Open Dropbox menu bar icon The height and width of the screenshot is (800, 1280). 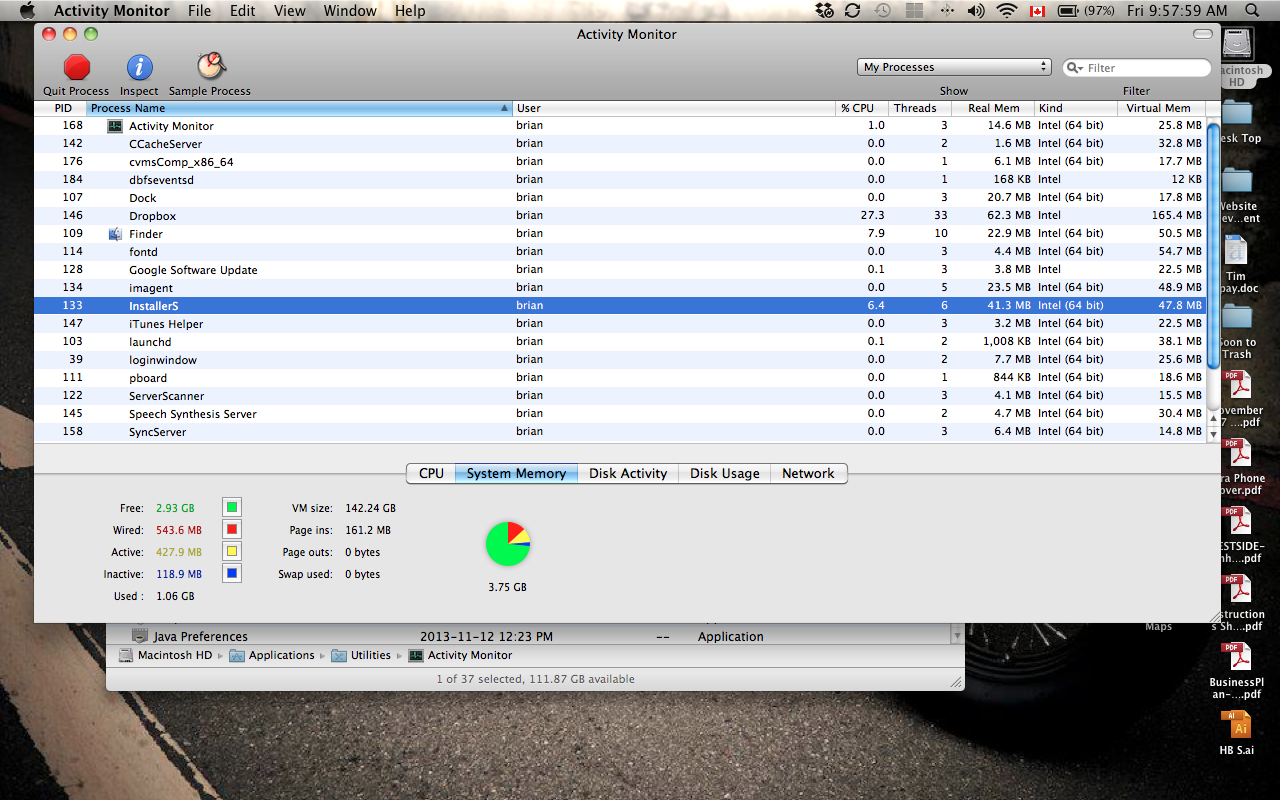(824, 11)
